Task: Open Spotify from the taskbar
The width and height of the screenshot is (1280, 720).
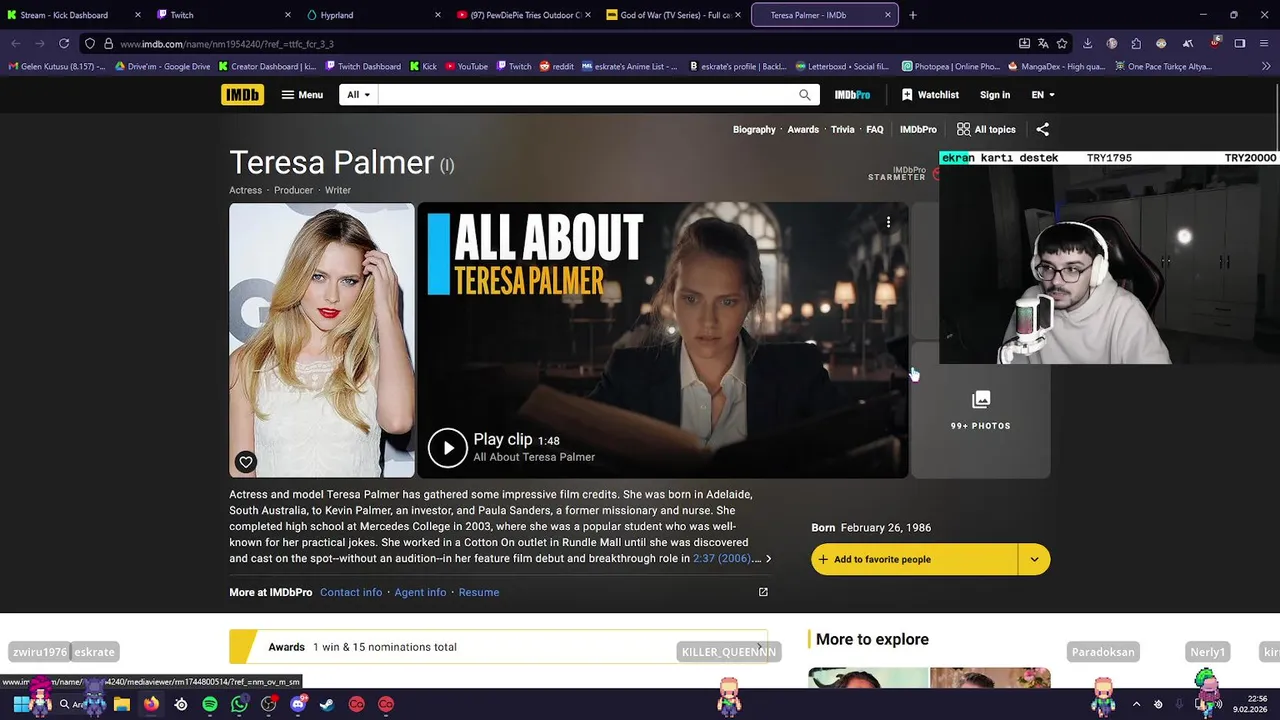Action: [210, 704]
